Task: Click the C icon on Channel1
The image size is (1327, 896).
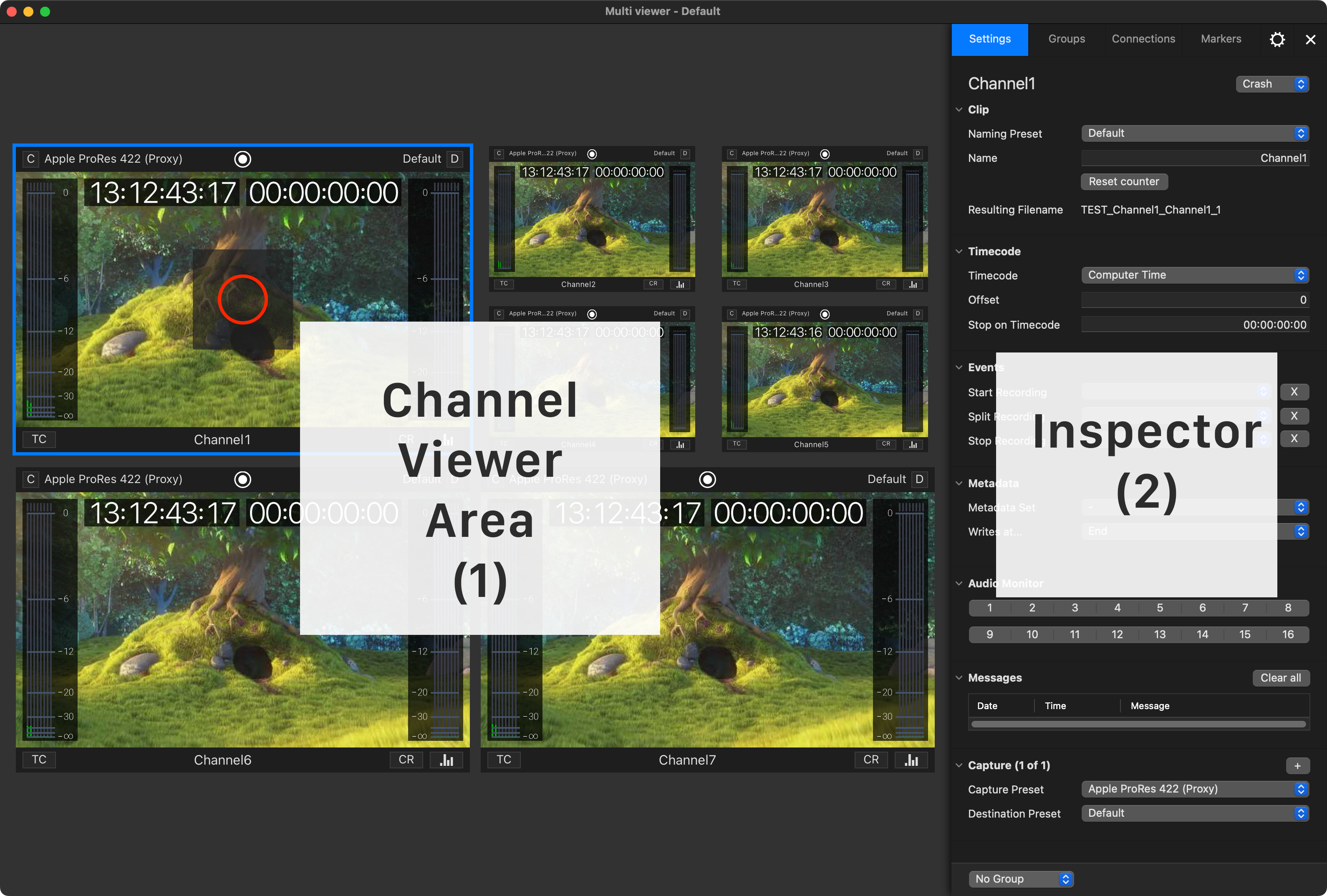Action: 31,159
